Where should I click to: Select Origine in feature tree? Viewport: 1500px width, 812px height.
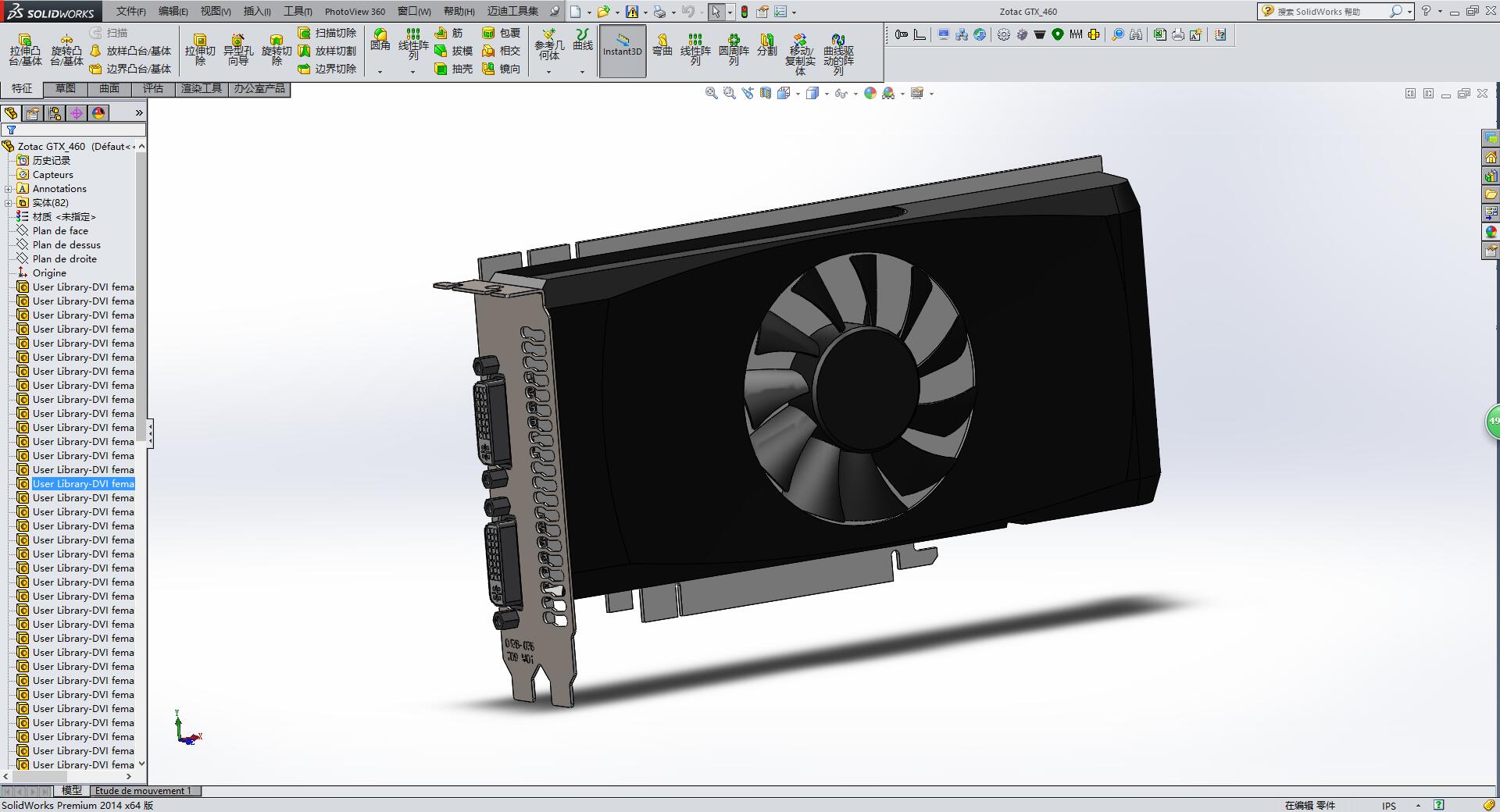coord(49,273)
